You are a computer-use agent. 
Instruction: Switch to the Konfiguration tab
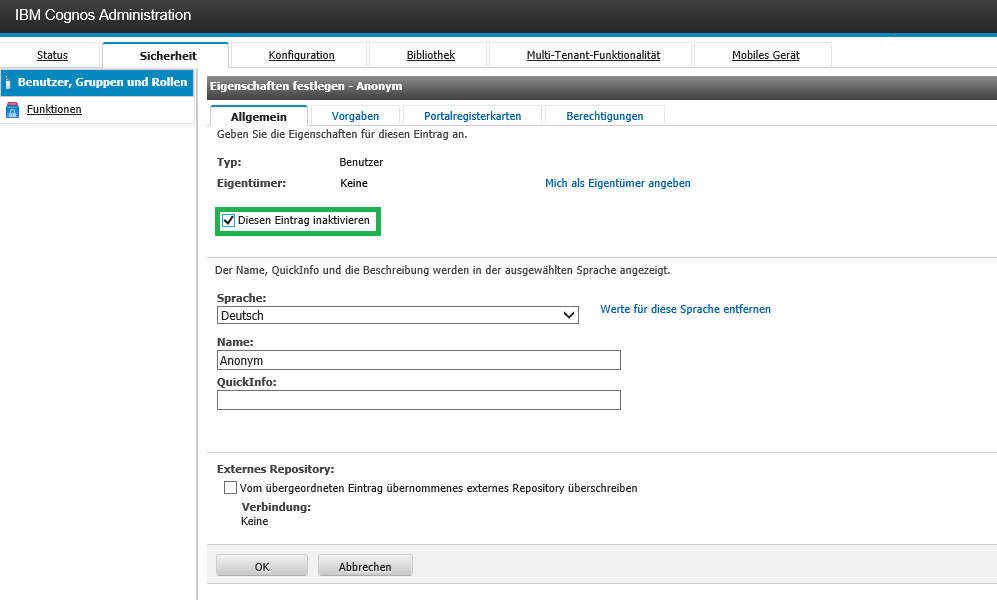pos(301,55)
